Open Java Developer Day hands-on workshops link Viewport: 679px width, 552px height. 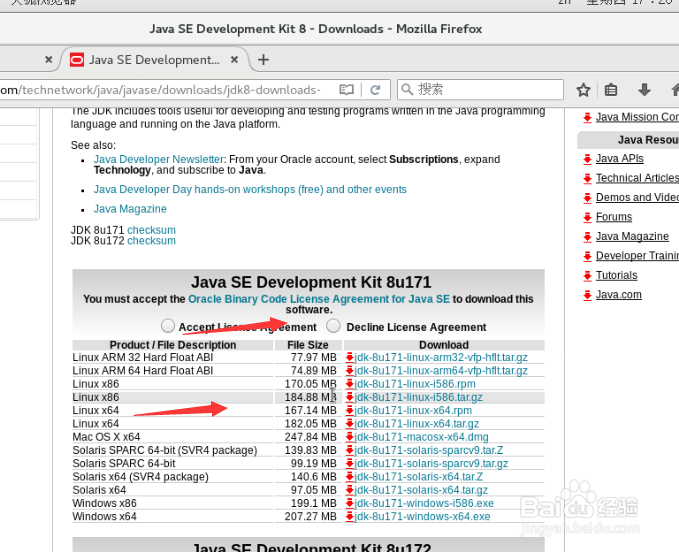[x=250, y=189]
